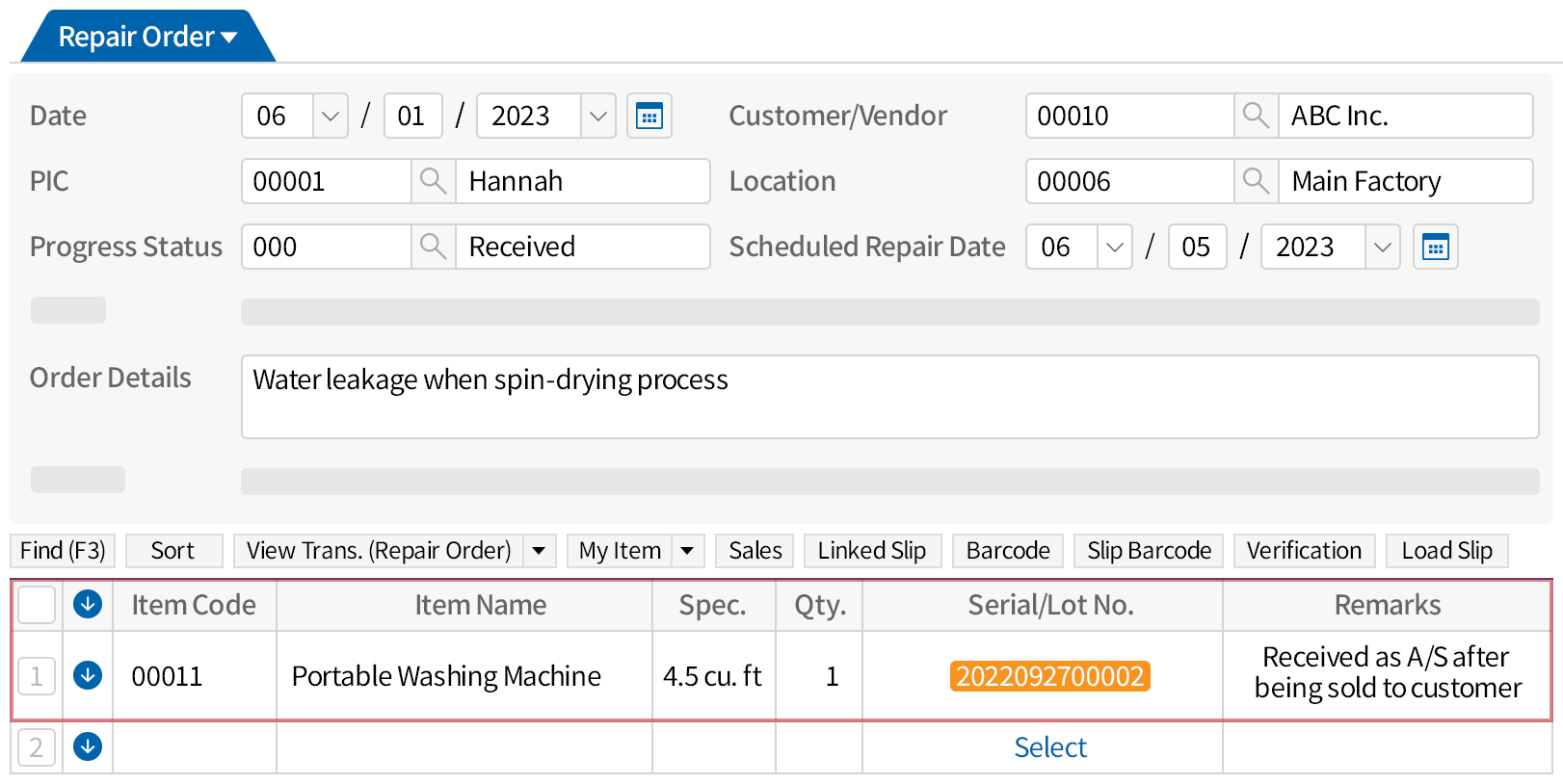Viewport: 1563px width, 784px height.
Task: Tick the select-all checkbox in table header
Action: 37,605
